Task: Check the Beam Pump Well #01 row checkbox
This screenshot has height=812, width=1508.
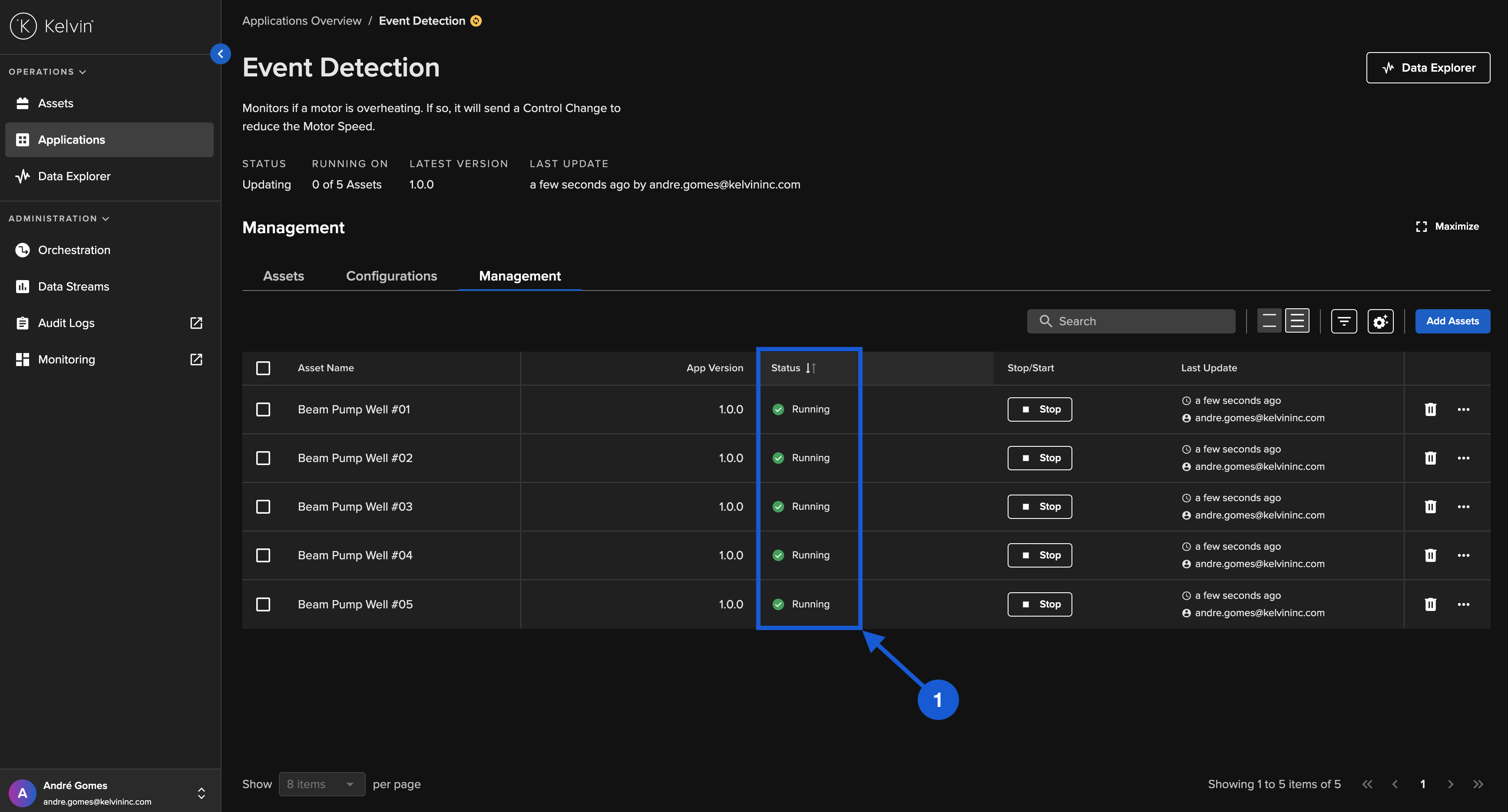Action: tap(263, 410)
